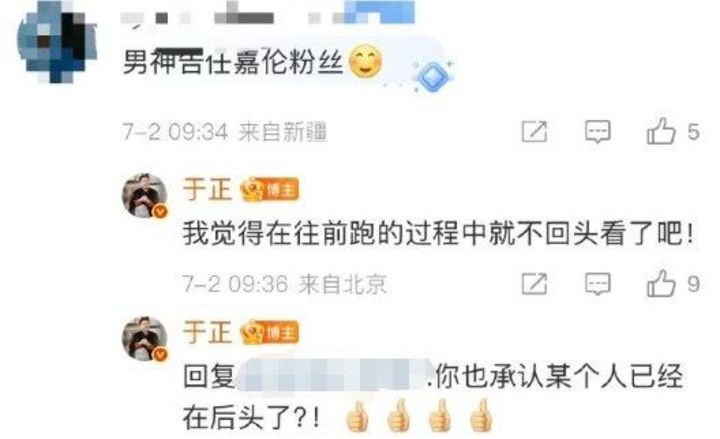Click 于正 username in second reply
Screen dimensions: 720x439
coord(207,332)
